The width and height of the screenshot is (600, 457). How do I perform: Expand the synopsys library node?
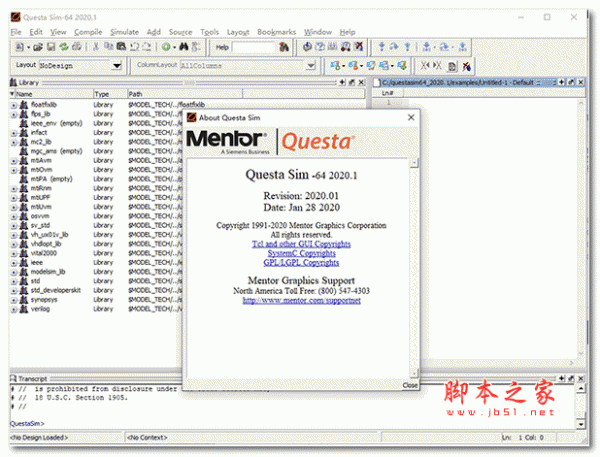click(x=14, y=300)
